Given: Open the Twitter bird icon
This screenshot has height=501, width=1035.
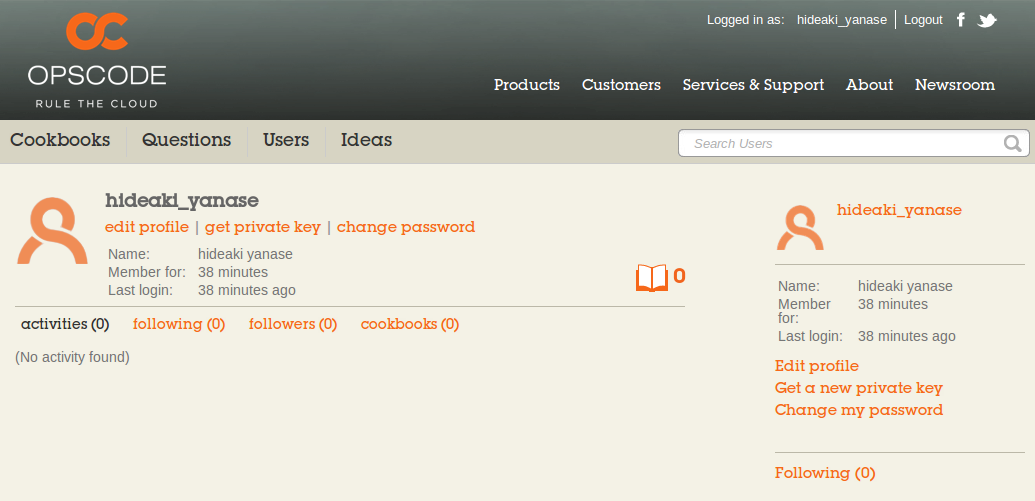Looking at the screenshot, I should (987, 20).
